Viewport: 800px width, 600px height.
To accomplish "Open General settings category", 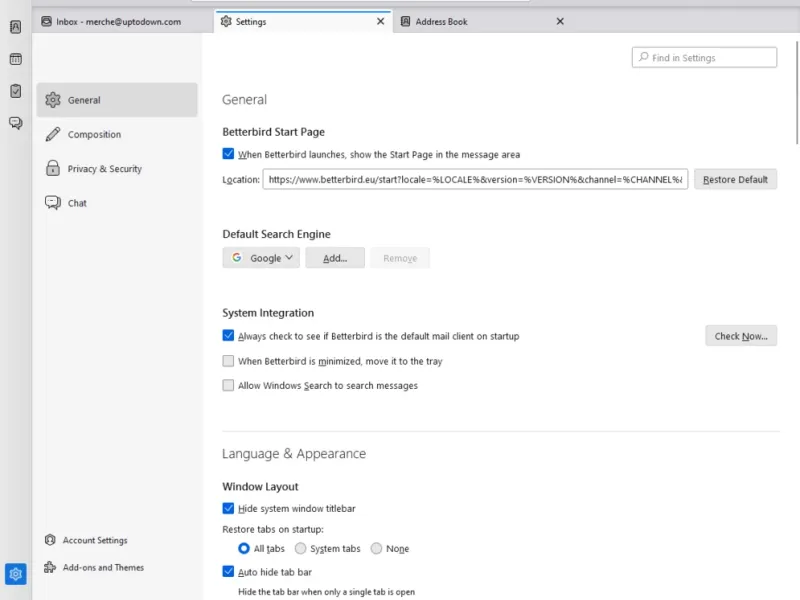I will pyautogui.click(x=117, y=100).
